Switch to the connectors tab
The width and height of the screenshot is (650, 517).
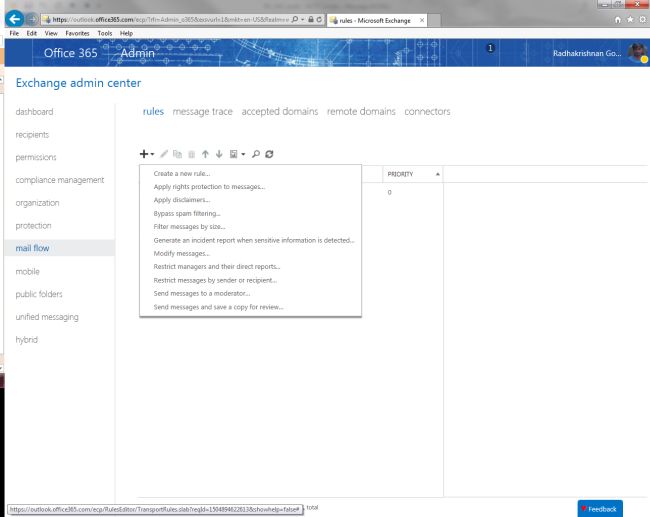coord(427,112)
